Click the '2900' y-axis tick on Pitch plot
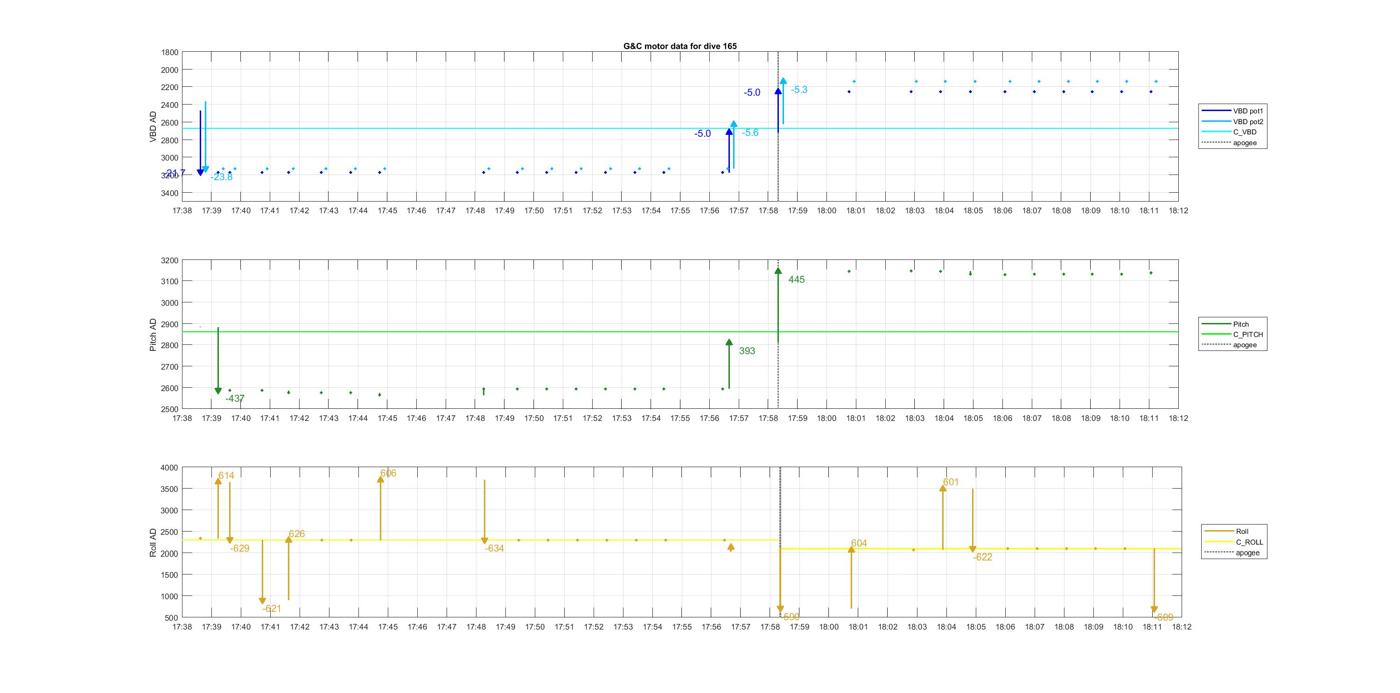Image resolution: width=1400 pixels, height=693 pixels. (169, 324)
